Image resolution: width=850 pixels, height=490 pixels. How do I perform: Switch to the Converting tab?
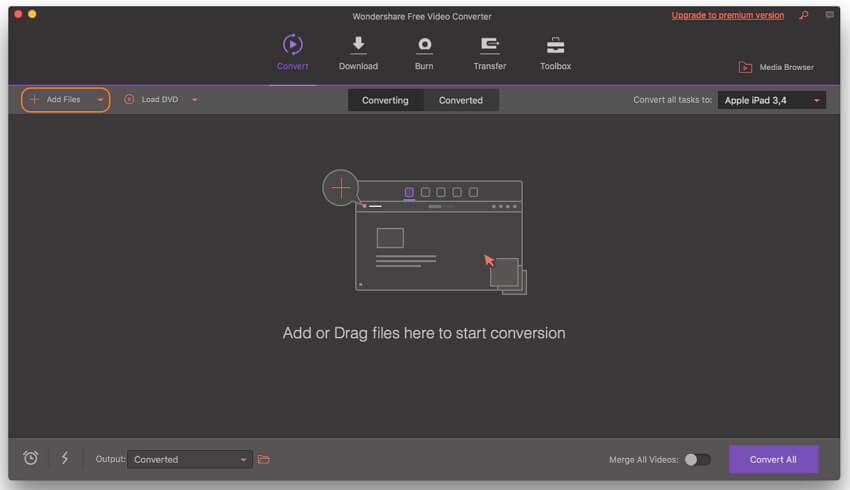[x=385, y=100]
